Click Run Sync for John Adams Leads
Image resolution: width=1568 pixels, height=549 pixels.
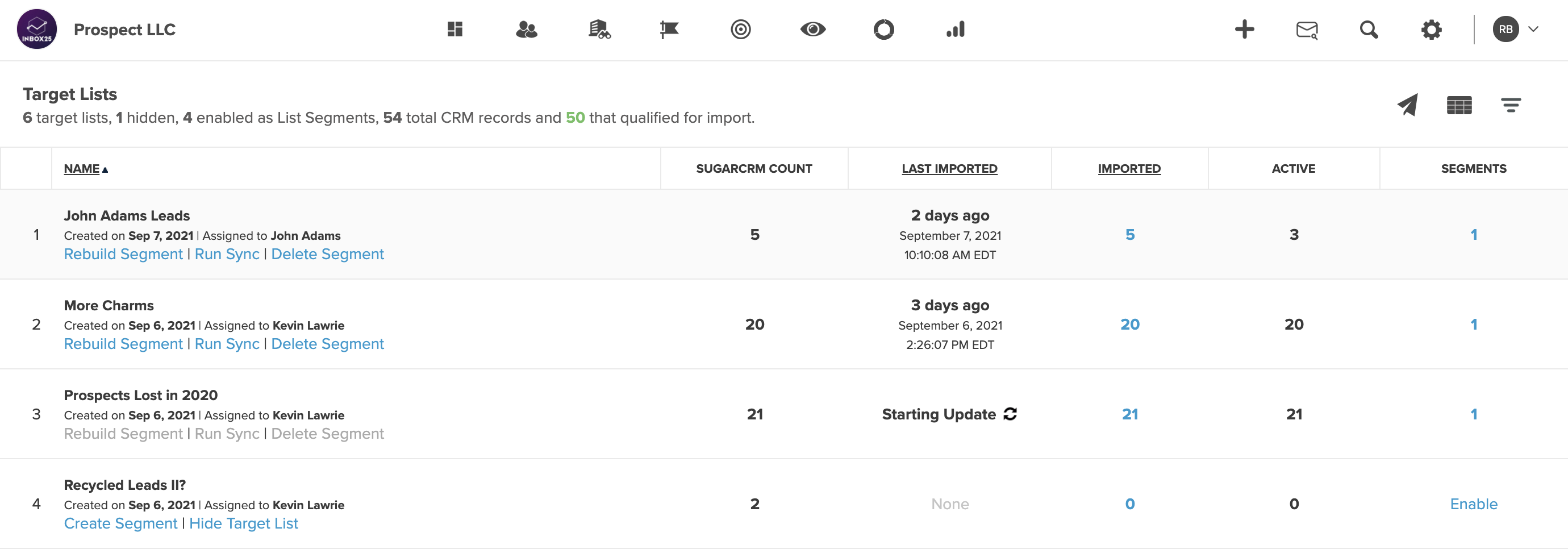point(227,254)
